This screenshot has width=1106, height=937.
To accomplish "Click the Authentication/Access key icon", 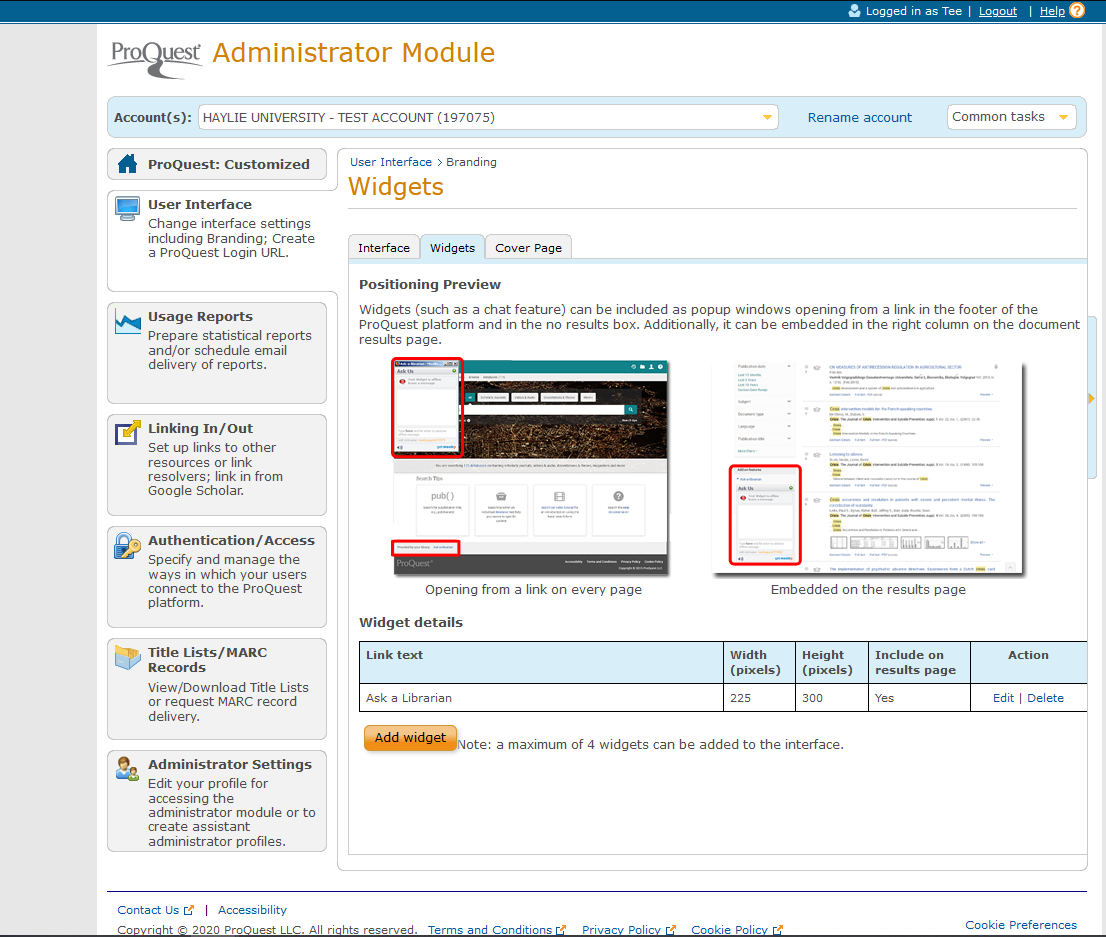I will point(128,545).
